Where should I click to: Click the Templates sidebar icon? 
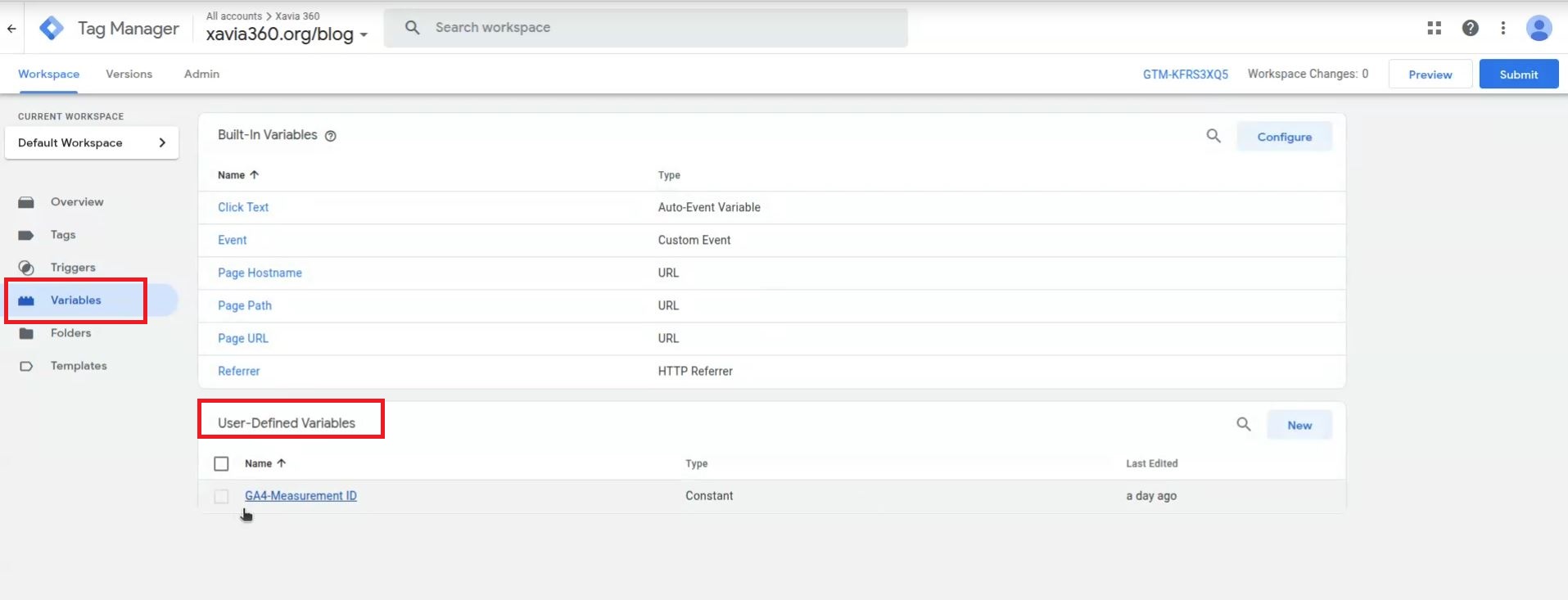point(26,366)
